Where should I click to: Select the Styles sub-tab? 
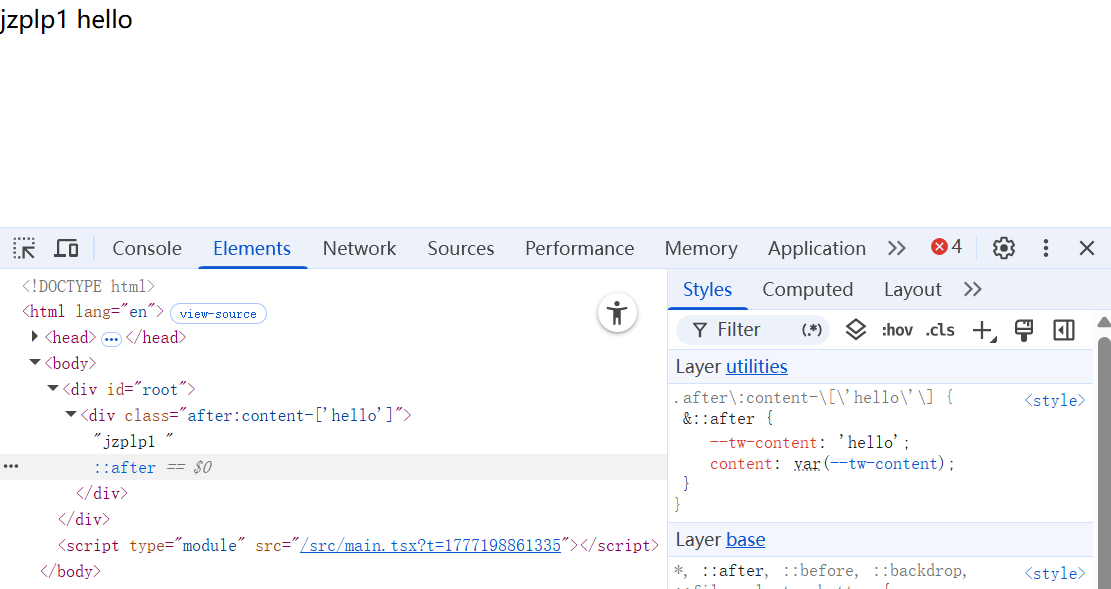(707, 289)
